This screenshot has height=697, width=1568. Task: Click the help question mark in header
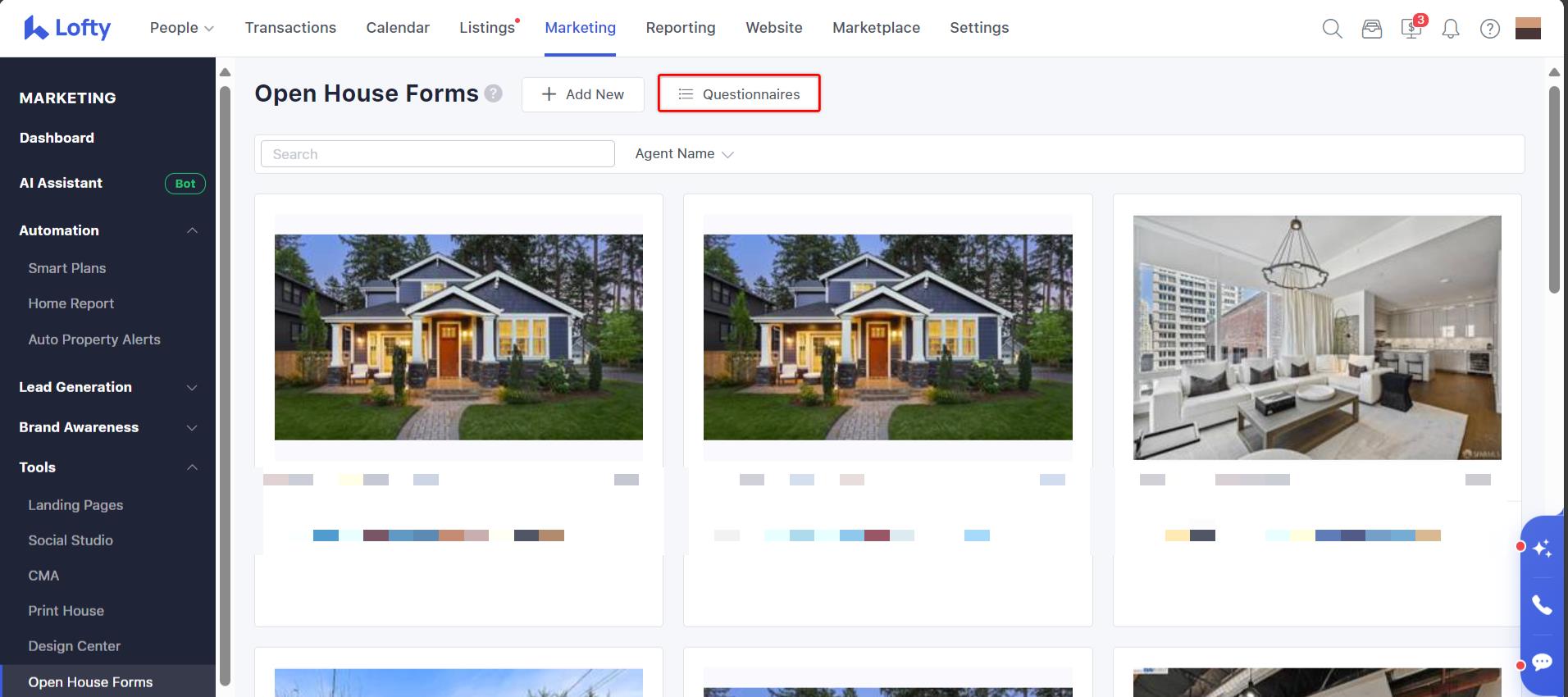point(1489,29)
